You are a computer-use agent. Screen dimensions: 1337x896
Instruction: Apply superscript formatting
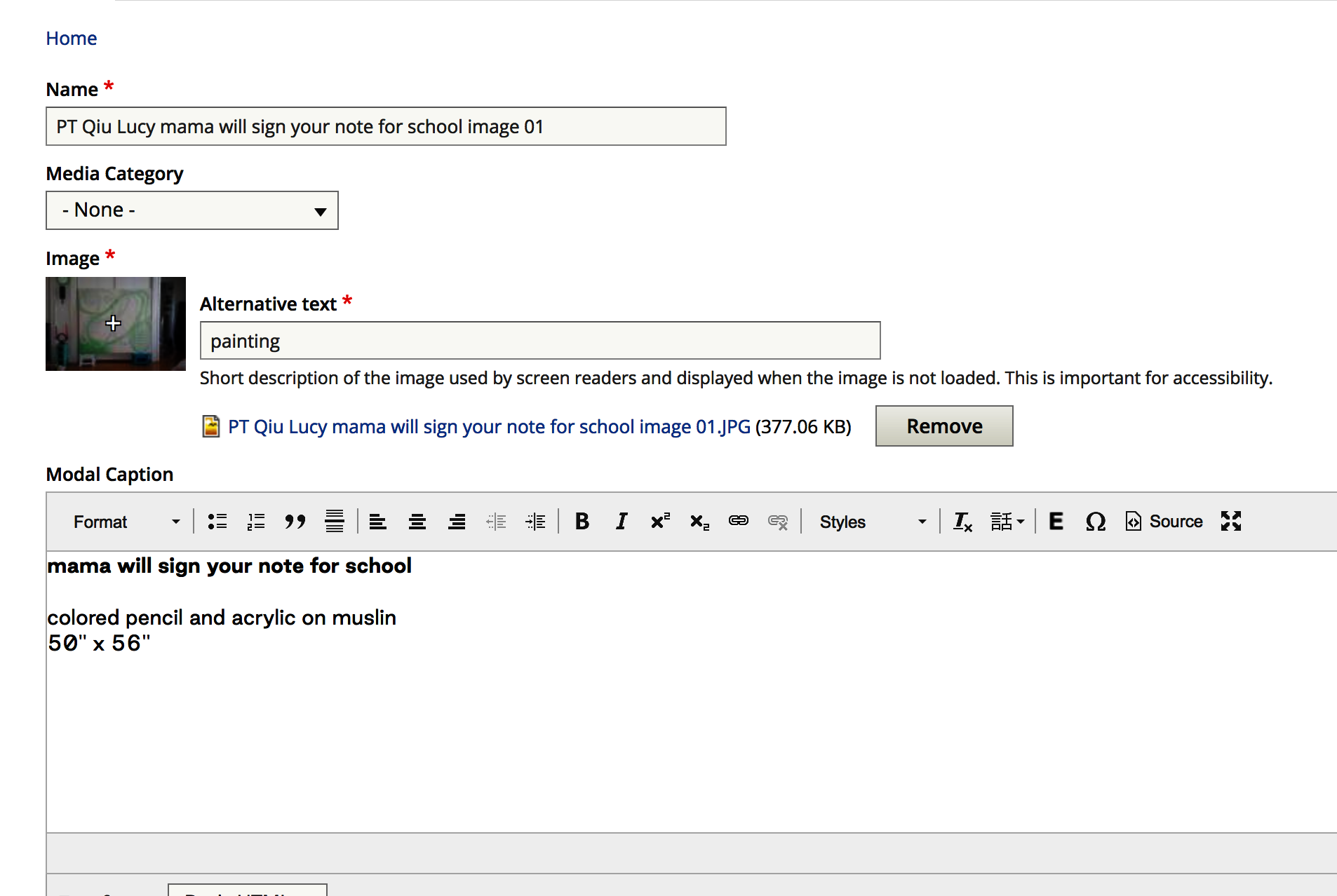660,522
